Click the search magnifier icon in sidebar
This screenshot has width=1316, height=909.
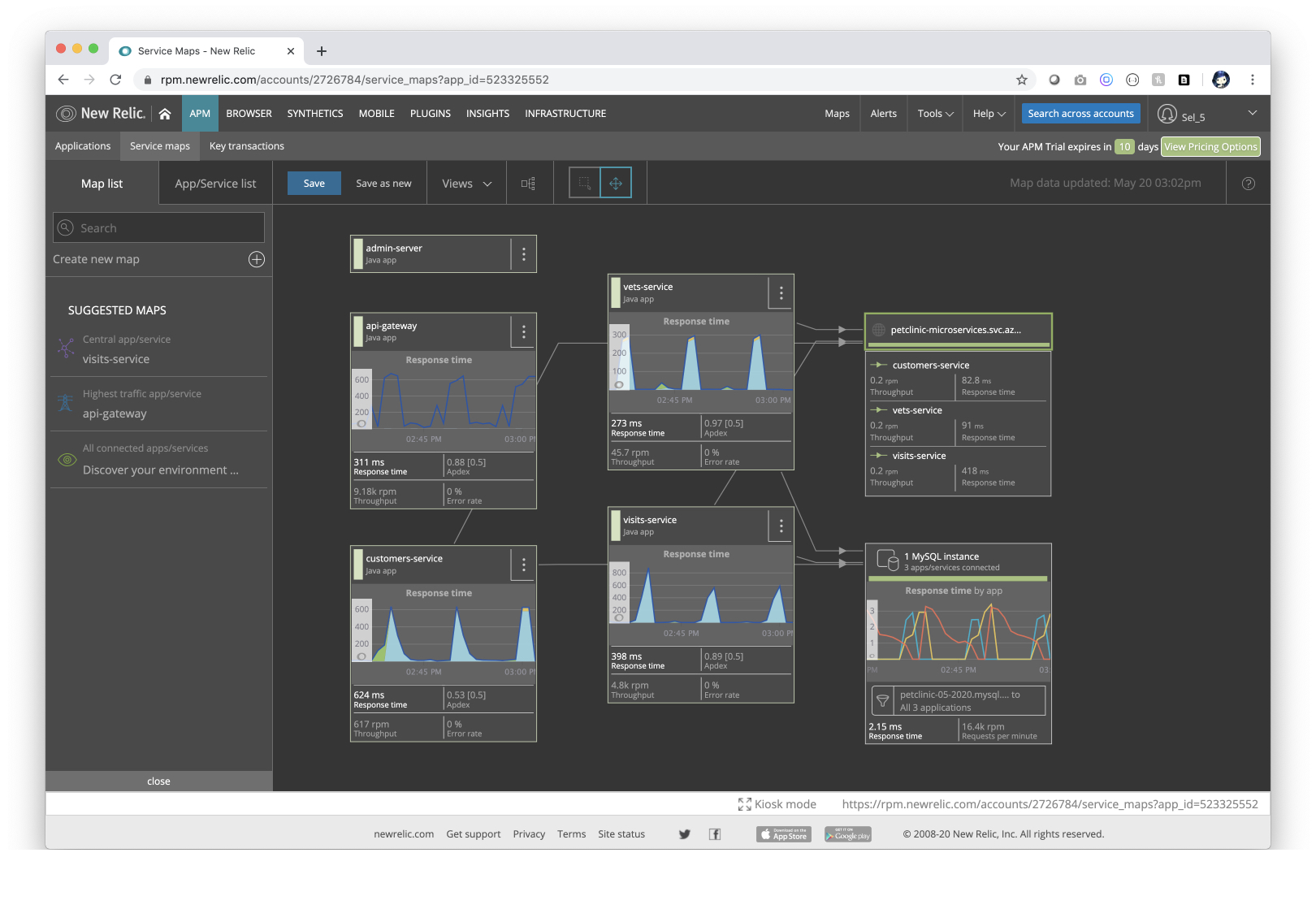(66, 228)
